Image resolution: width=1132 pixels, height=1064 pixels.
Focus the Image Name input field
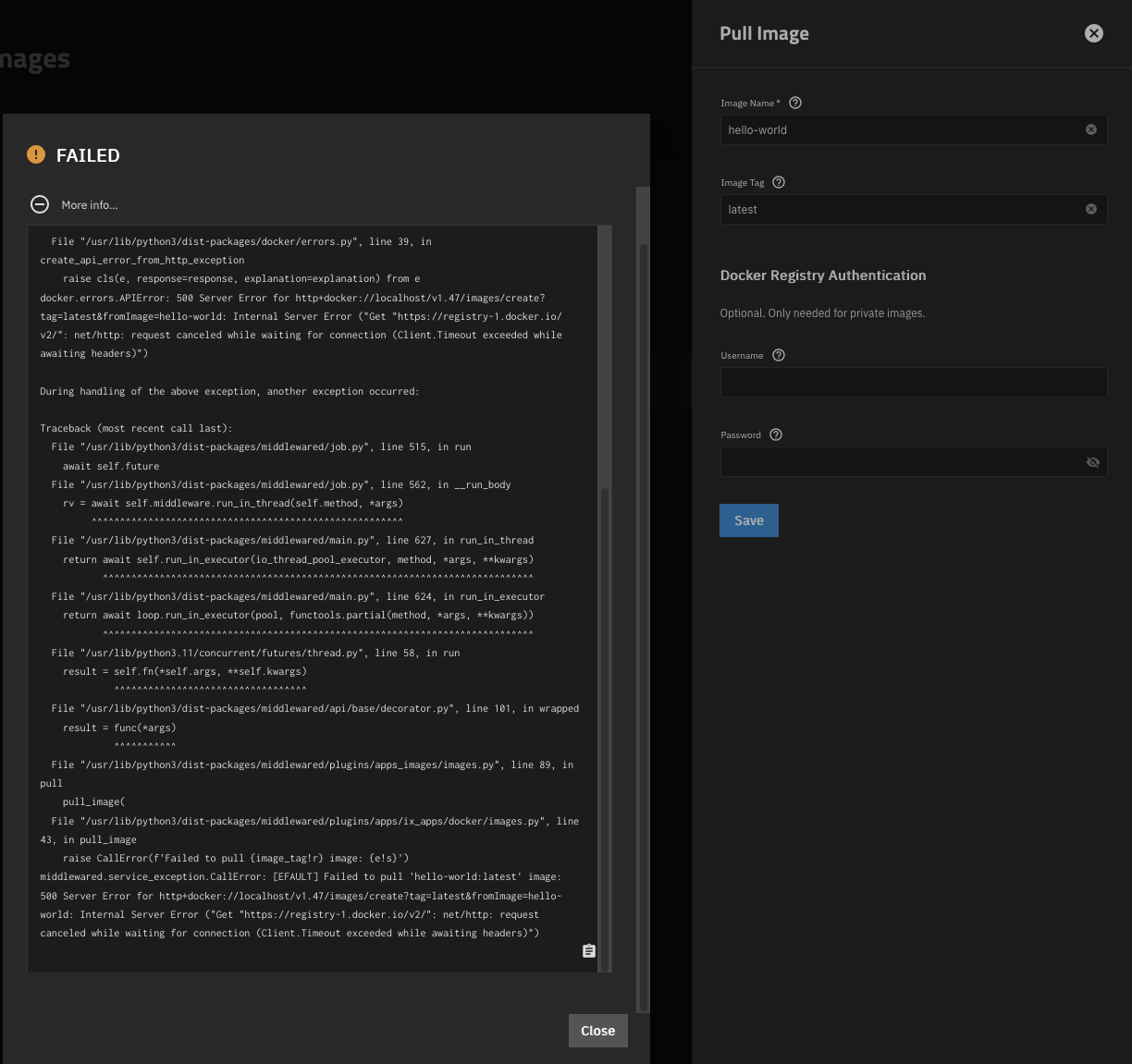tap(897, 130)
